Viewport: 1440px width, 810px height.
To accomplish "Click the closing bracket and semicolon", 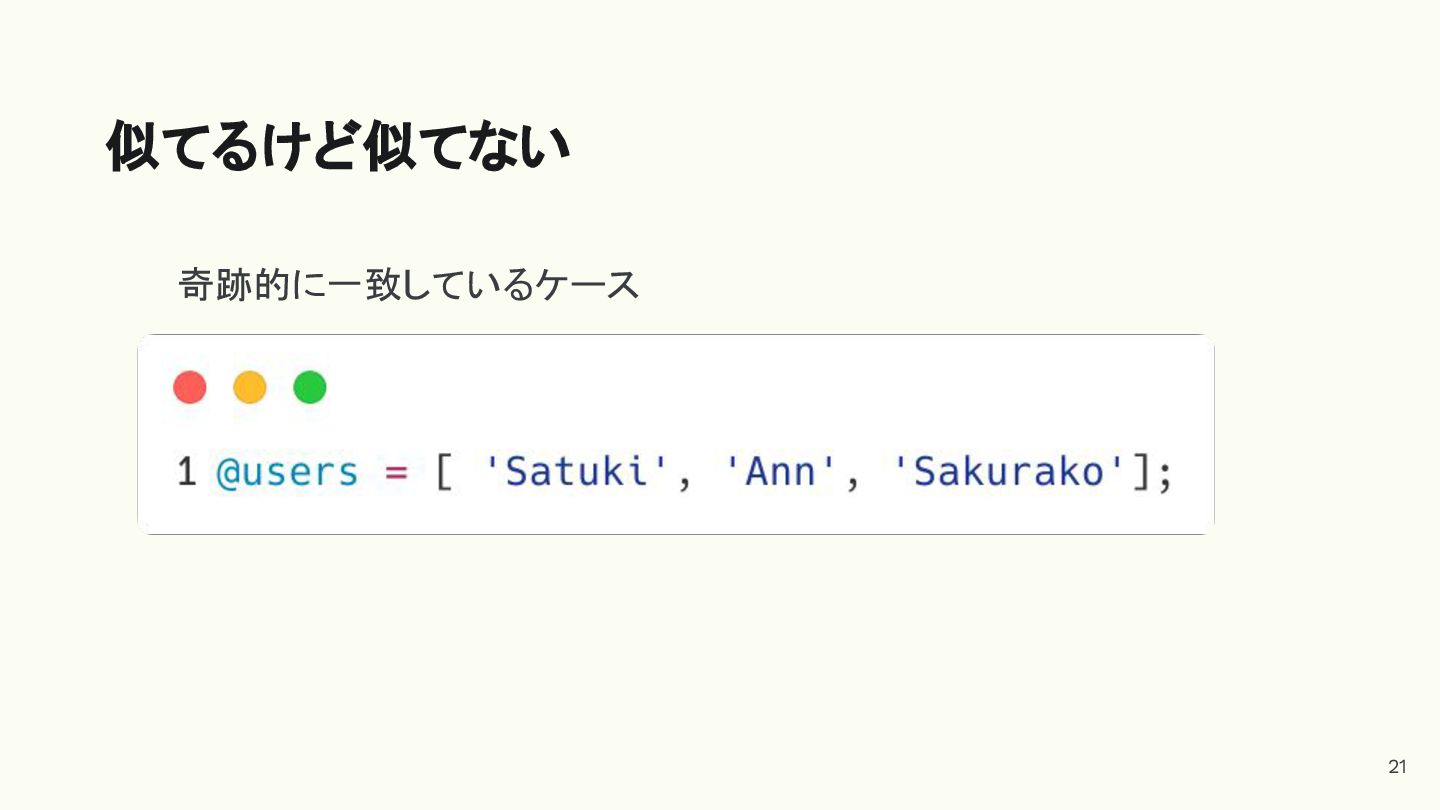I will (1152, 473).
